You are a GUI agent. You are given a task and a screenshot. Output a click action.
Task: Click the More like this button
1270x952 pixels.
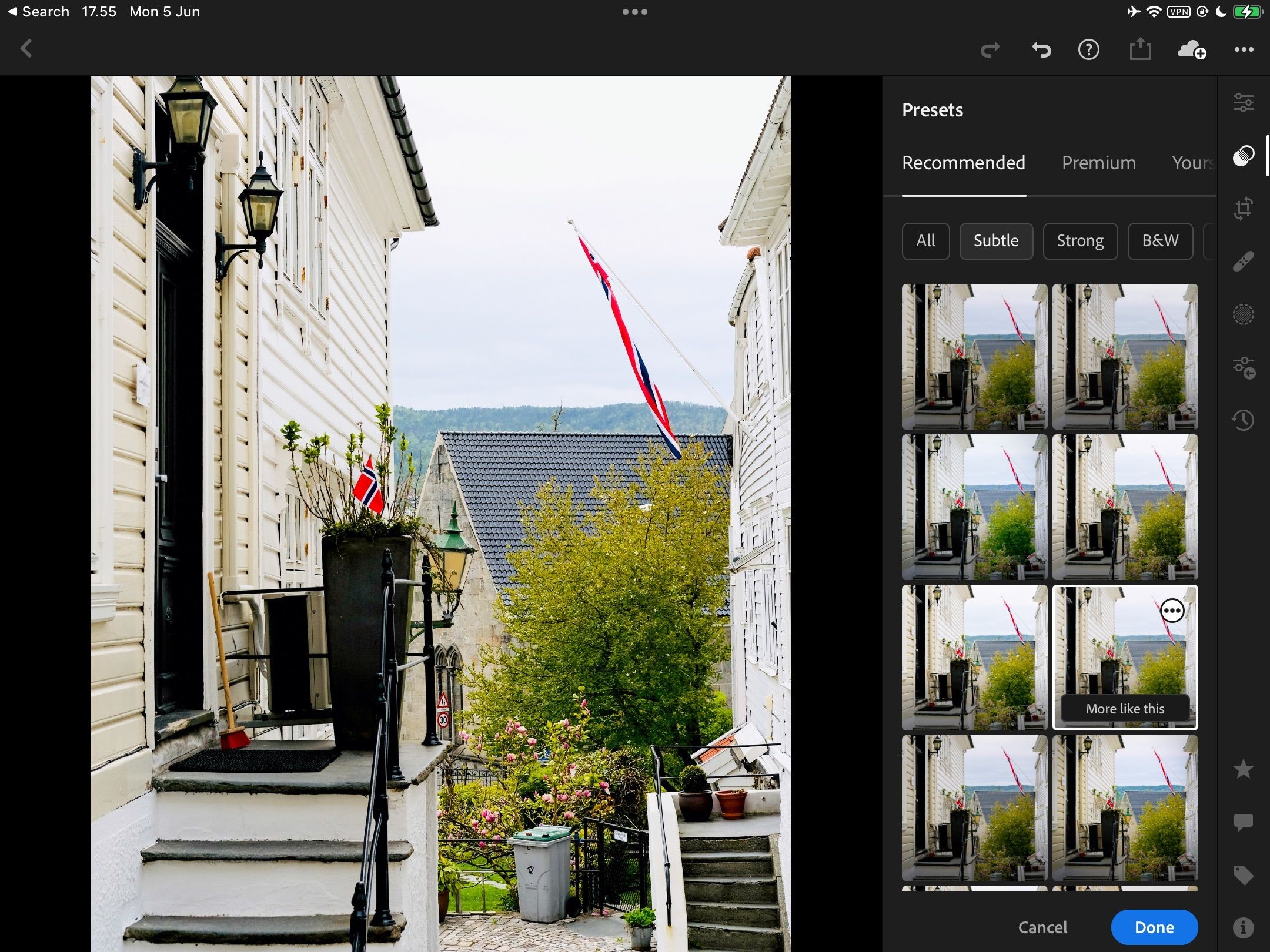tap(1125, 709)
